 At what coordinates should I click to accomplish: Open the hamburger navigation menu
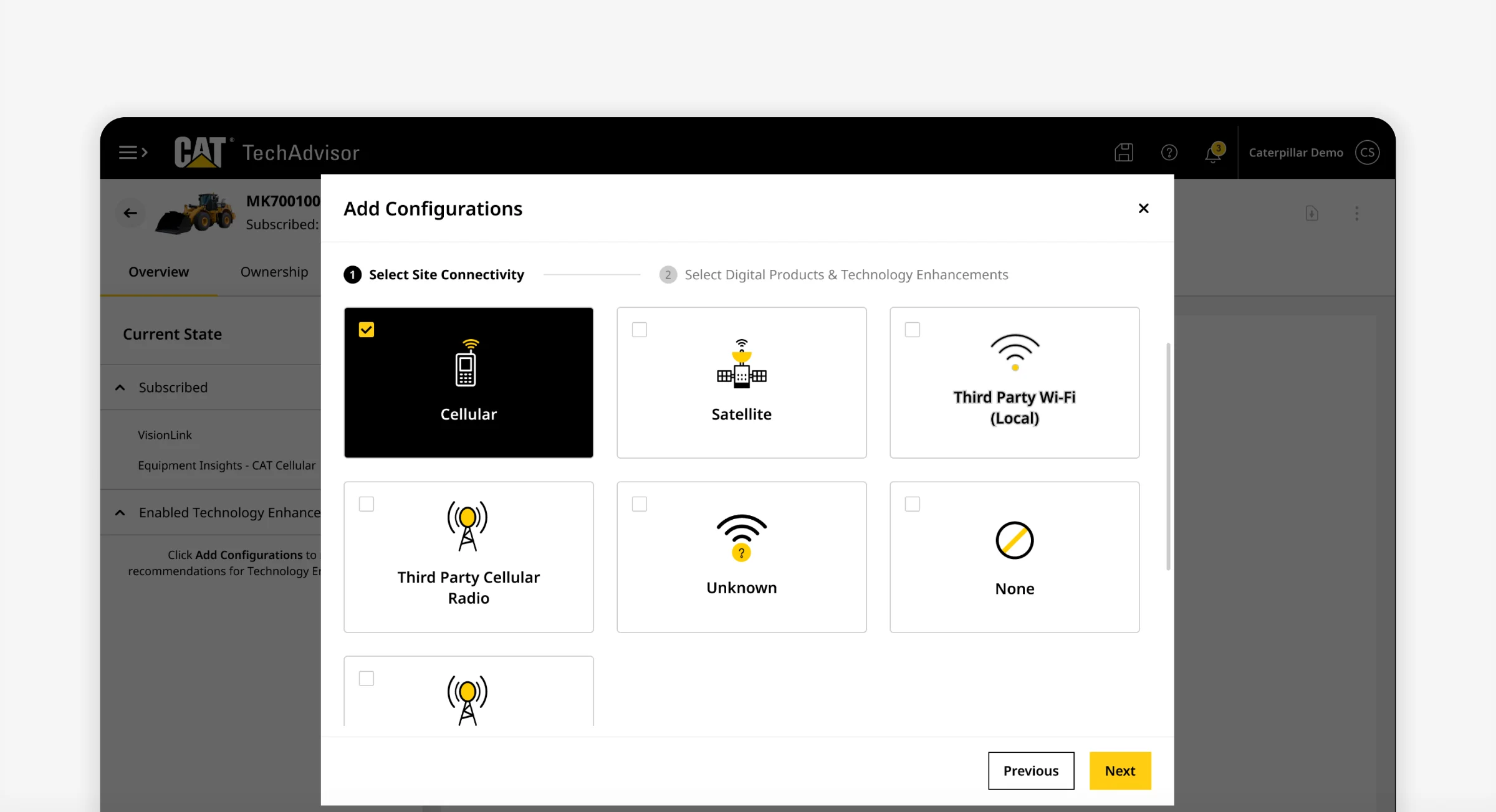(133, 152)
